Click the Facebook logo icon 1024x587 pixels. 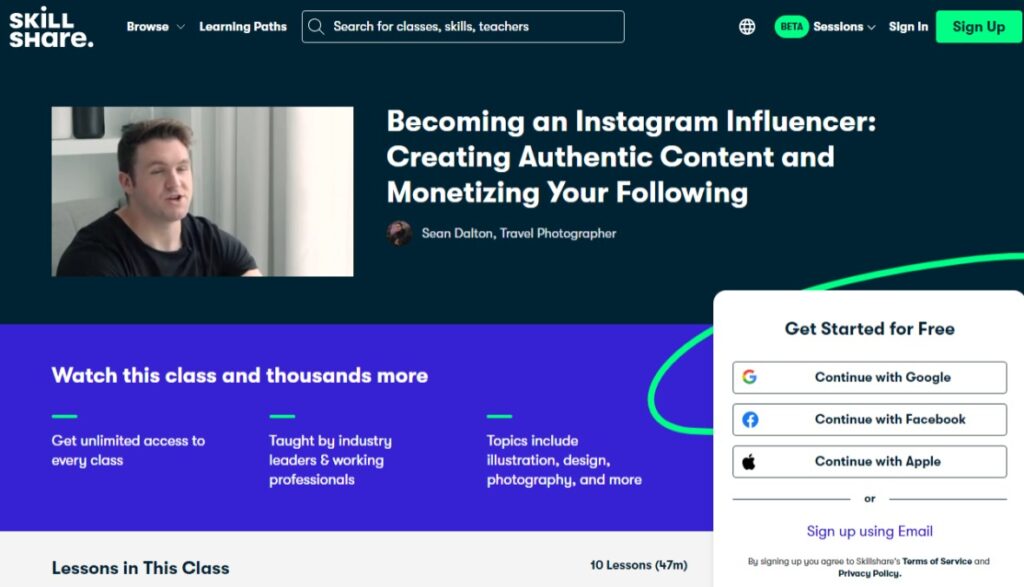(750, 419)
